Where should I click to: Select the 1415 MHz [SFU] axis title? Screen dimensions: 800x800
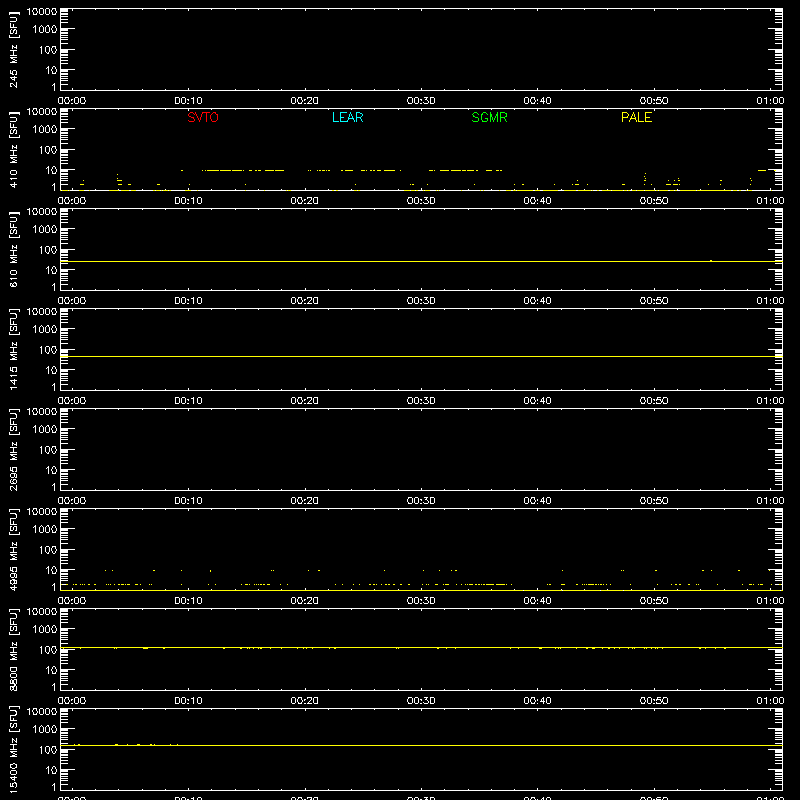[x=13, y=349]
